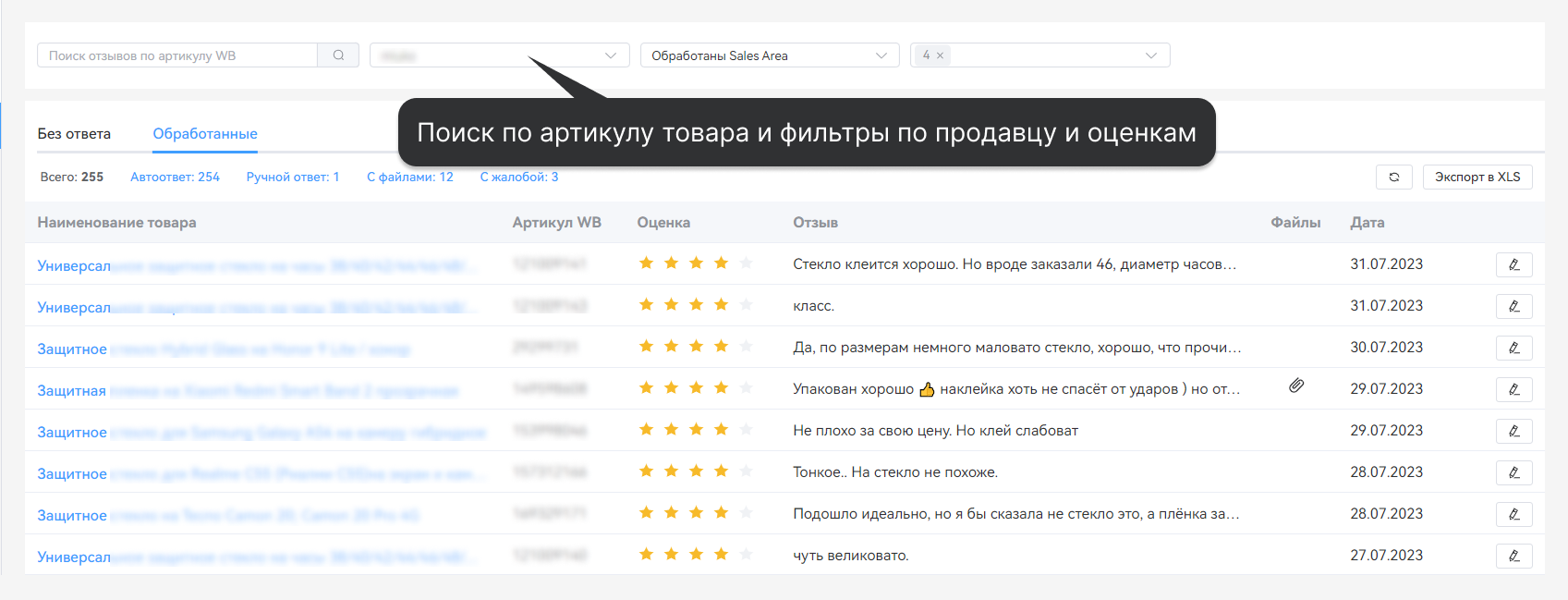Click the 'Дата' column header

pyautogui.click(x=1367, y=223)
